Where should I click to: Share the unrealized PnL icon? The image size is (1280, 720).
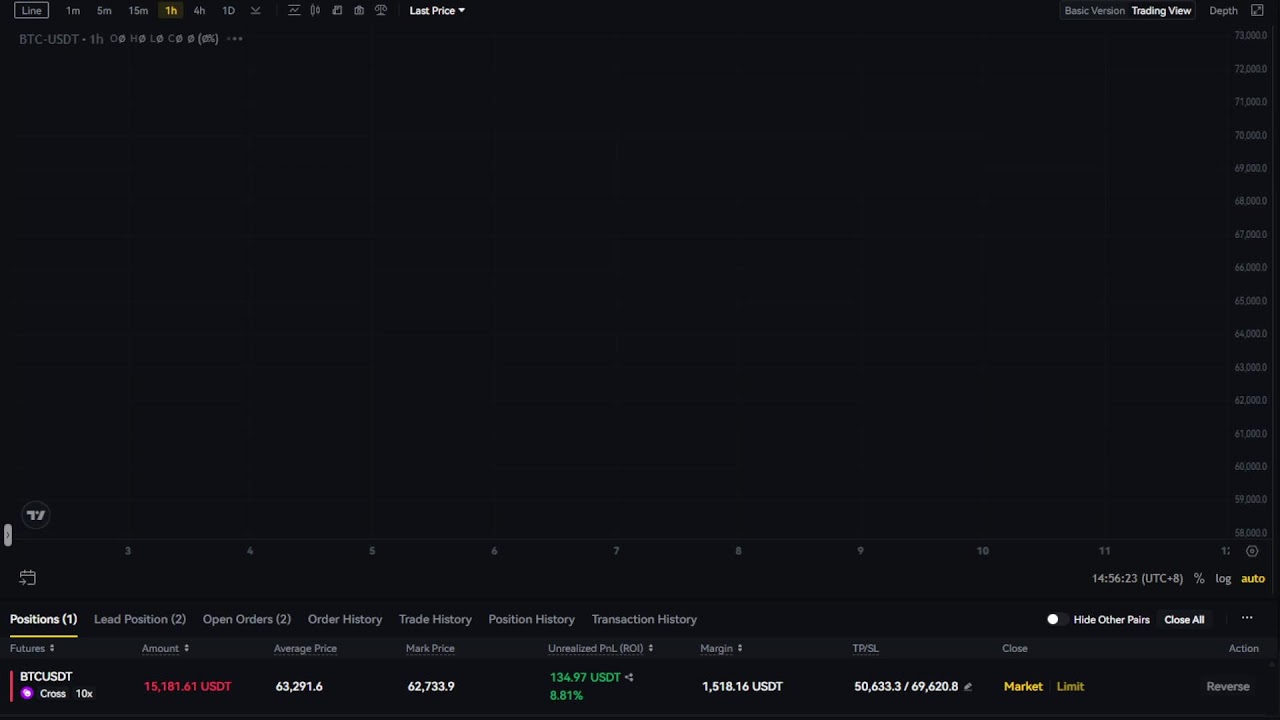click(629, 677)
